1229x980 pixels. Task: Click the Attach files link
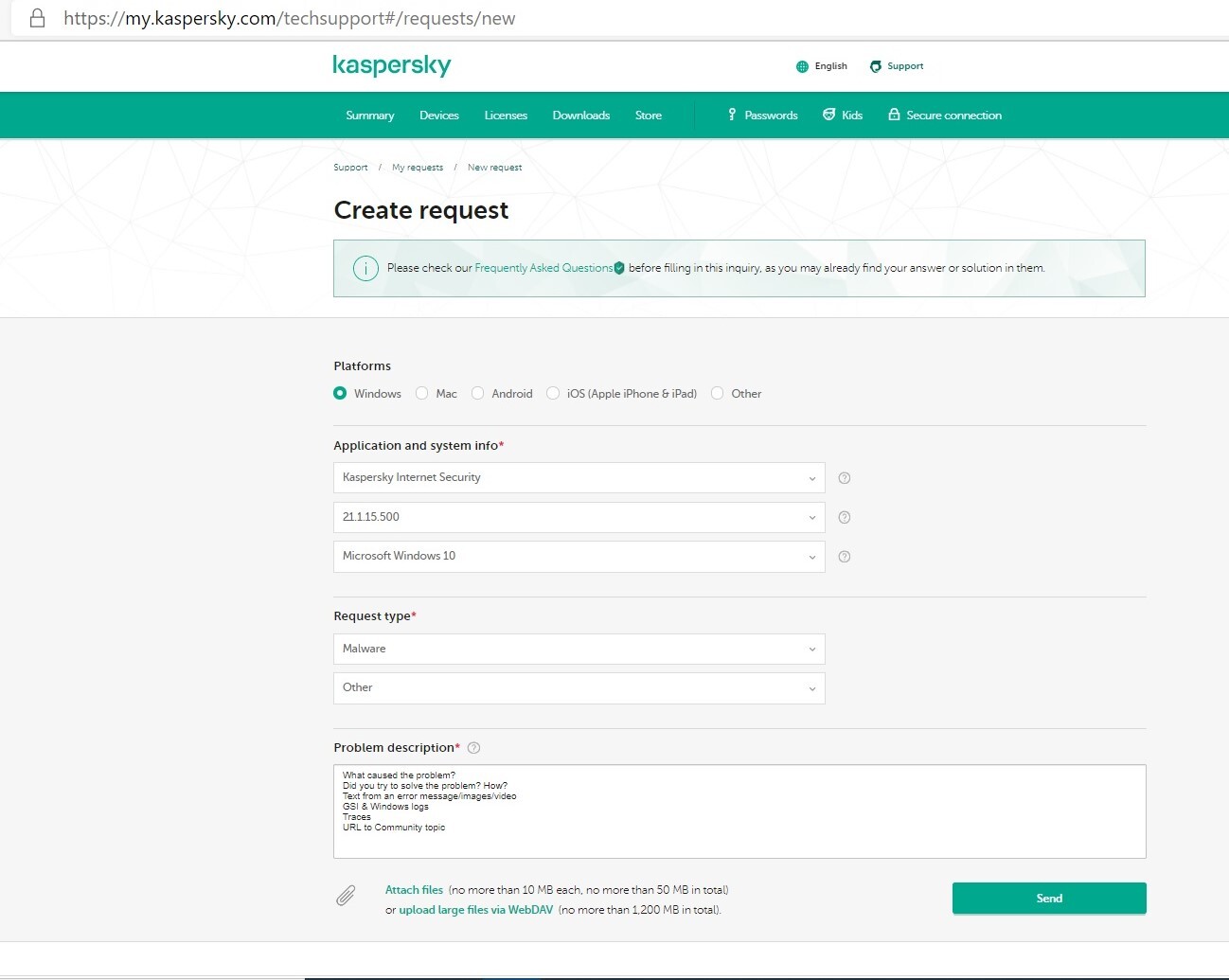tap(414, 890)
